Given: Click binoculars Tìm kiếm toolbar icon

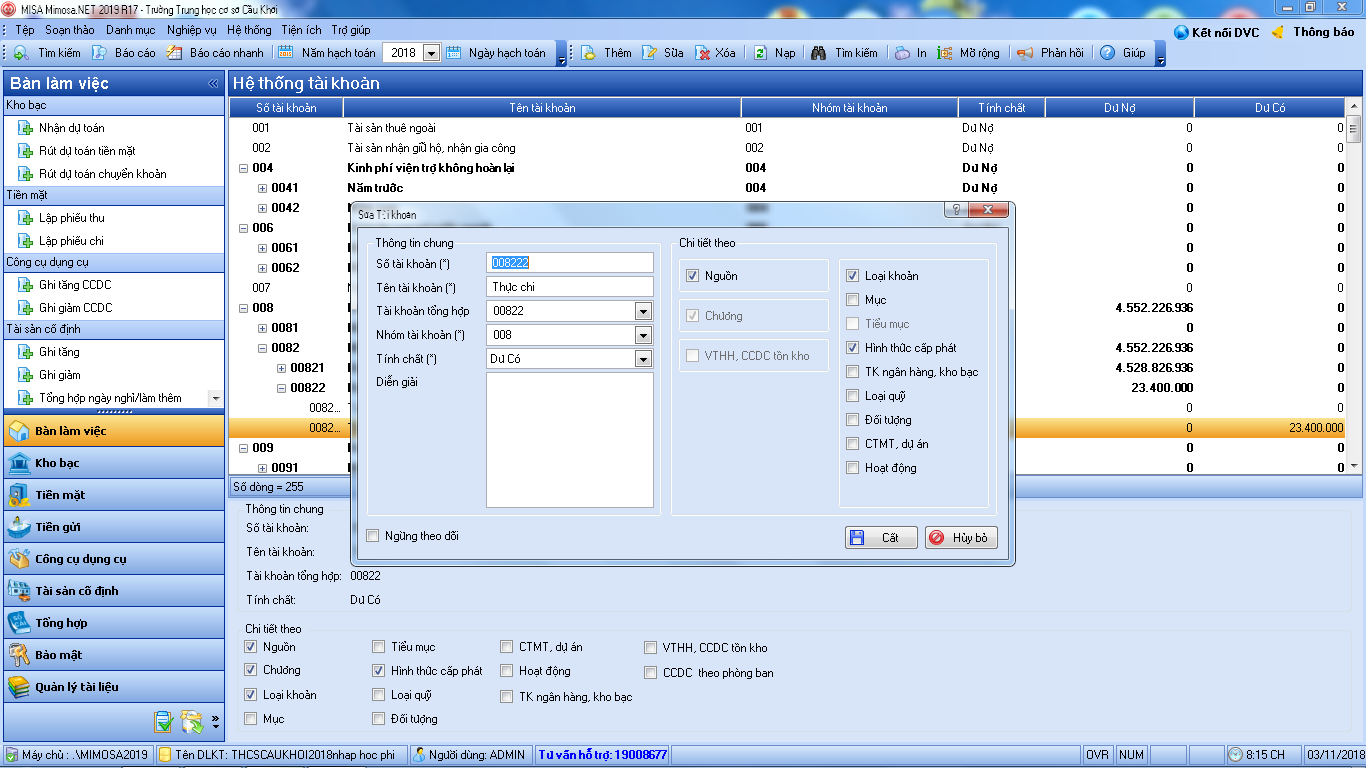Looking at the screenshot, I should tap(818, 53).
